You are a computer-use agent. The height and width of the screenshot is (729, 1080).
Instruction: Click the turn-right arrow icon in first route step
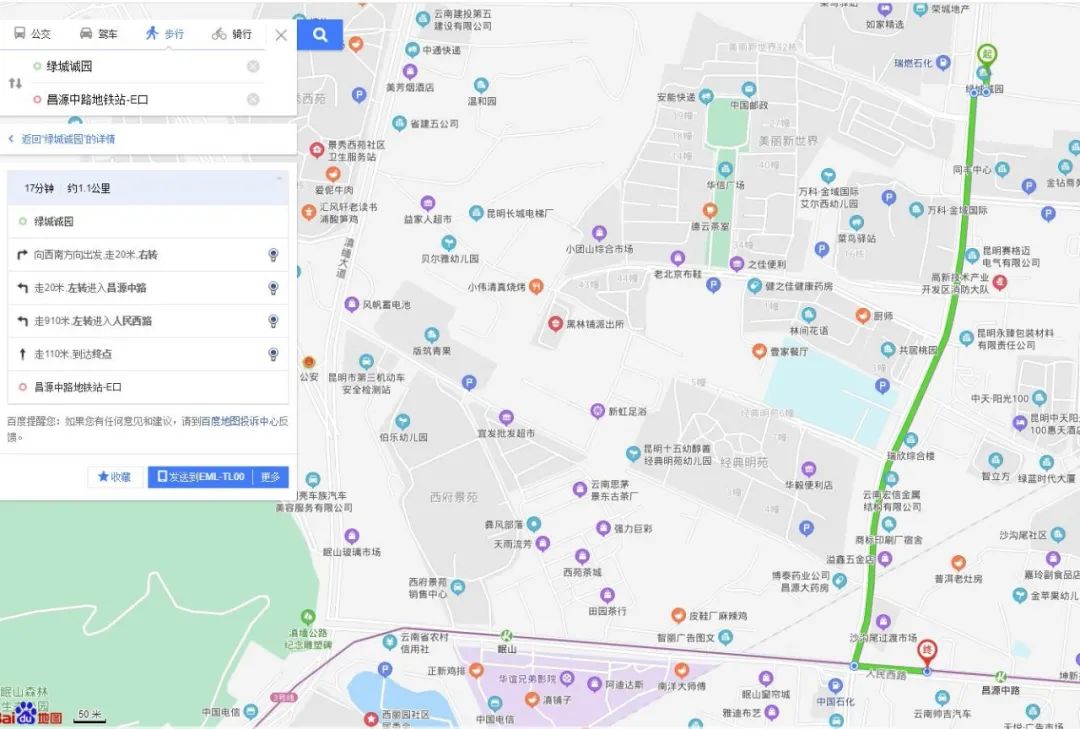[x=20, y=256]
